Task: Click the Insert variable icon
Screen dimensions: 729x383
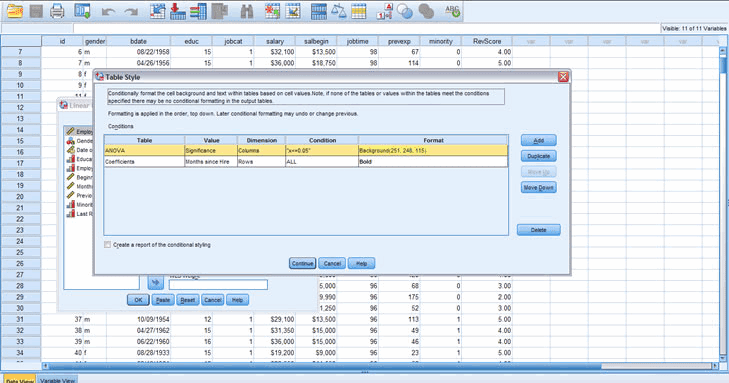Action: (x=293, y=11)
